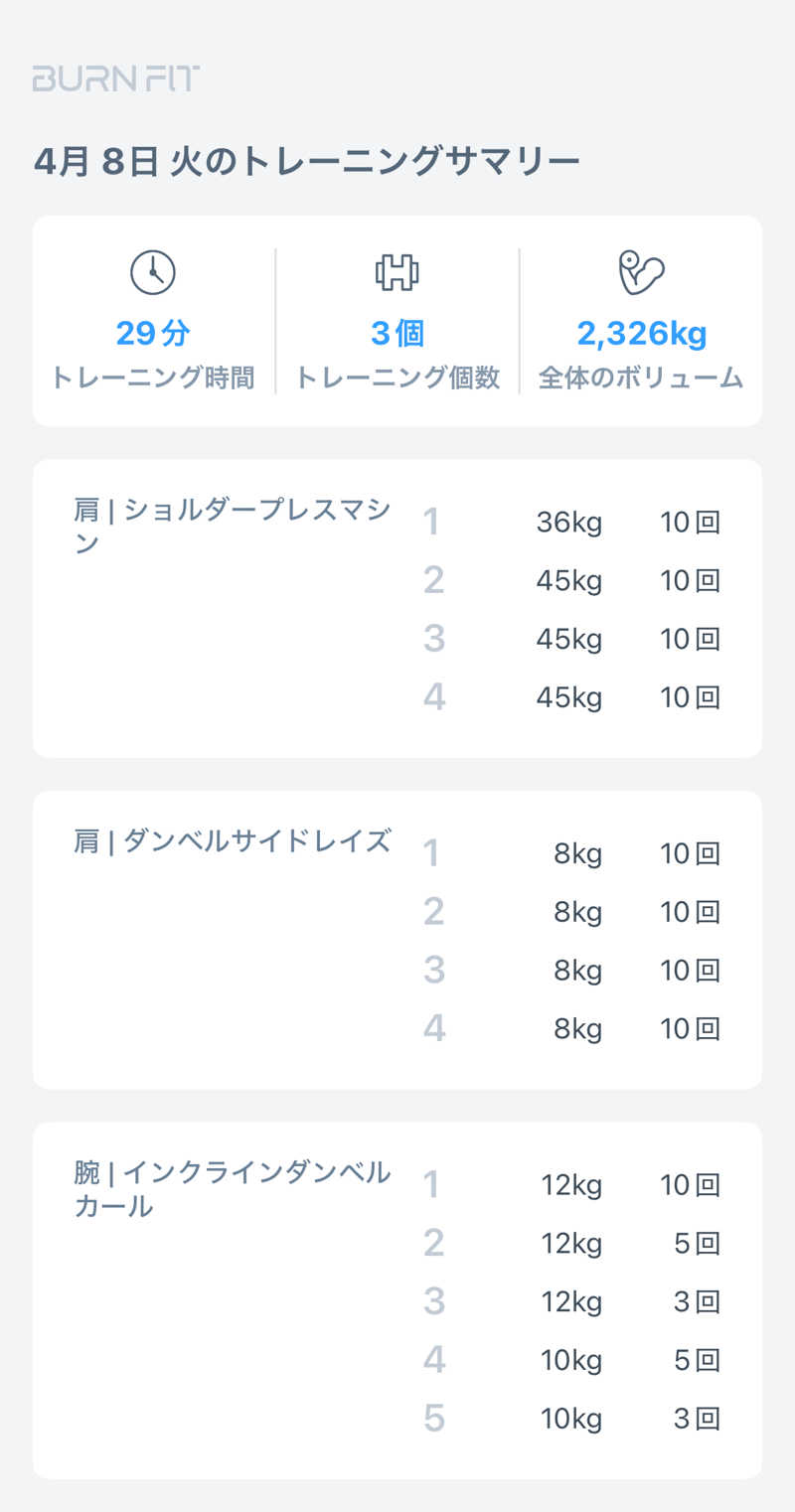The width and height of the screenshot is (795, 1512).
Task: Tap the 2,326kg total volume value
Action: point(641,334)
